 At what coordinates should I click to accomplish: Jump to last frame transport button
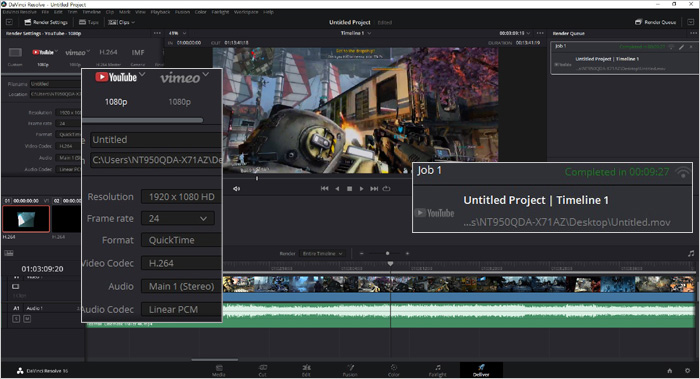tap(374, 188)
